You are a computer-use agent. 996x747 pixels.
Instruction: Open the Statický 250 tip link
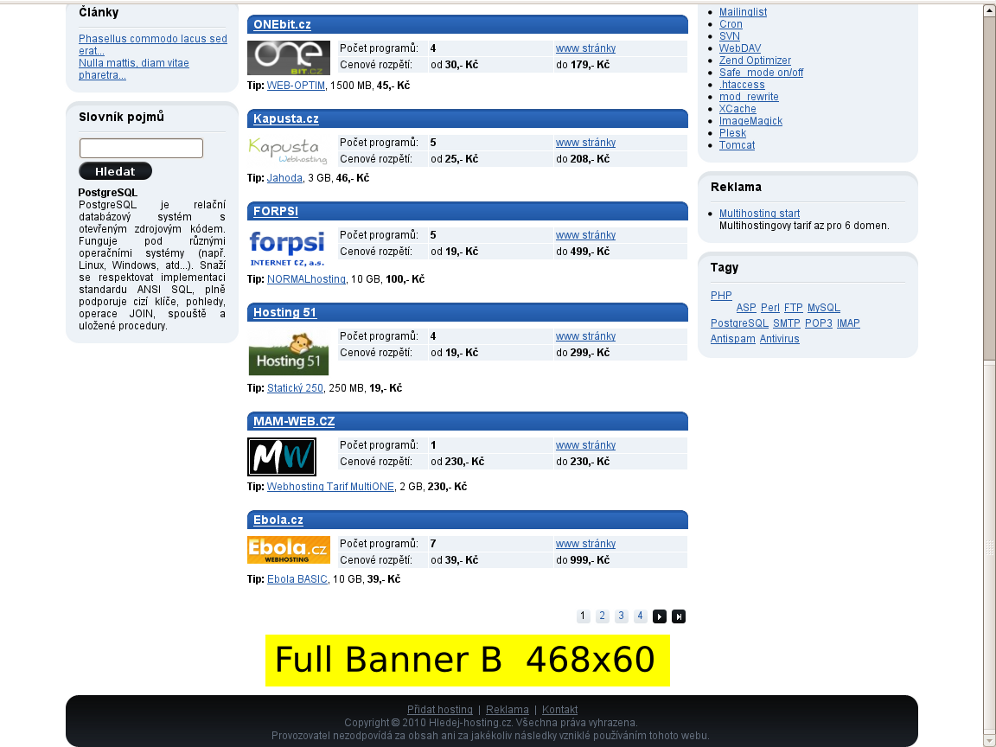pyautogui.click(x=295, y=388)
